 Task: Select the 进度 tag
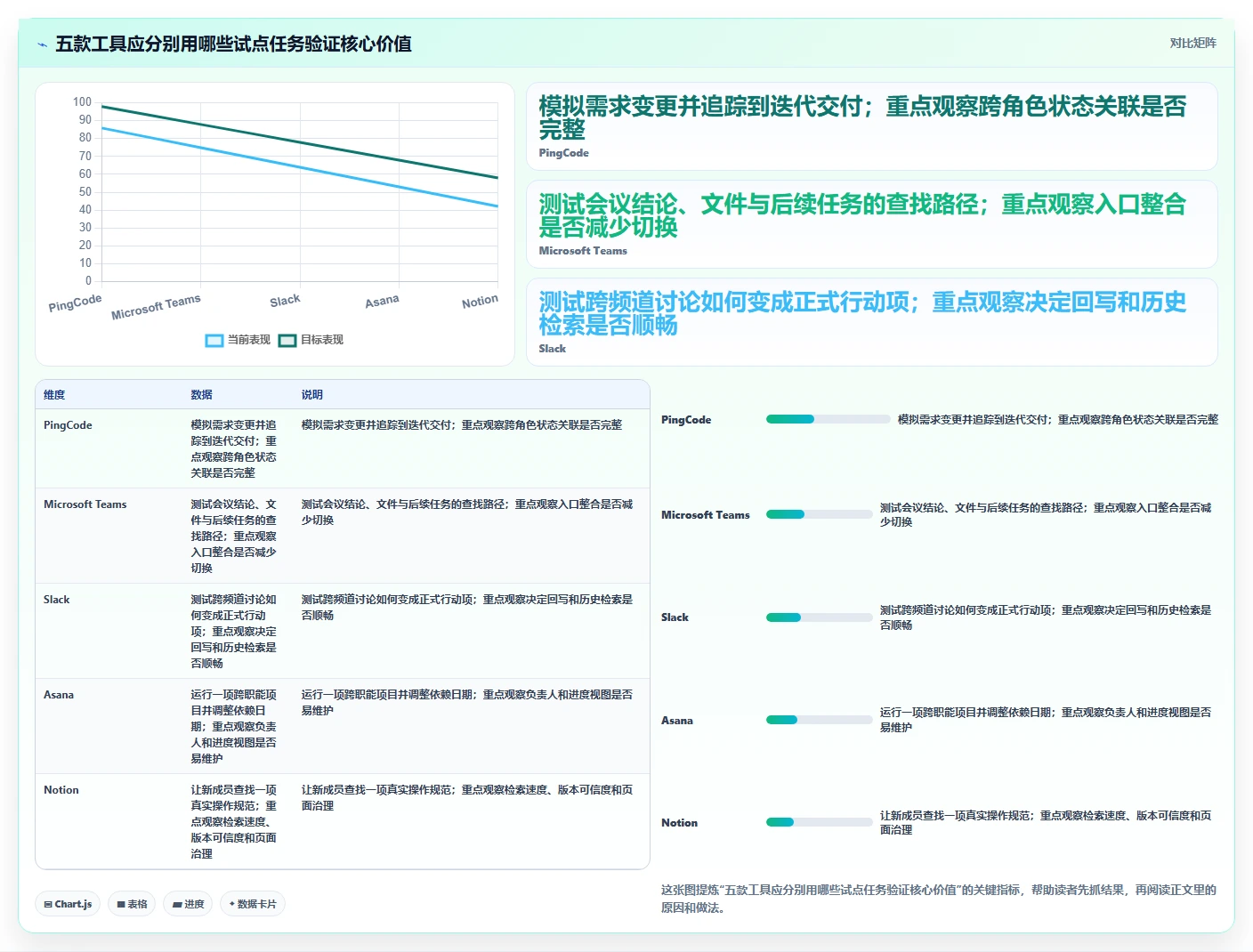coord(188,904)
